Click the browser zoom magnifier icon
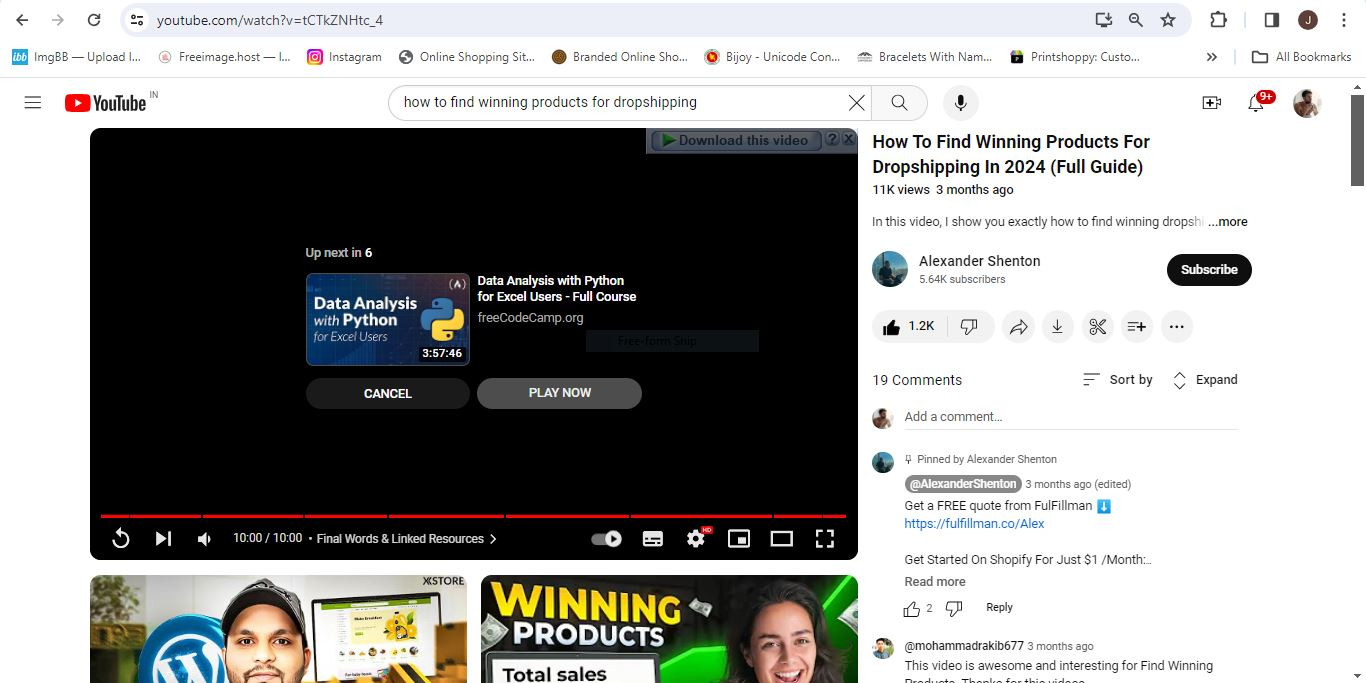The image size is (1366, 683). (x=1136, y=20)
